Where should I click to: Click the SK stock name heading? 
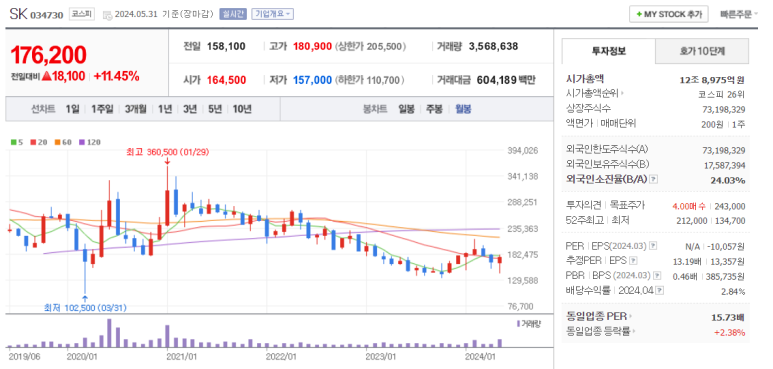pos(19,14)
